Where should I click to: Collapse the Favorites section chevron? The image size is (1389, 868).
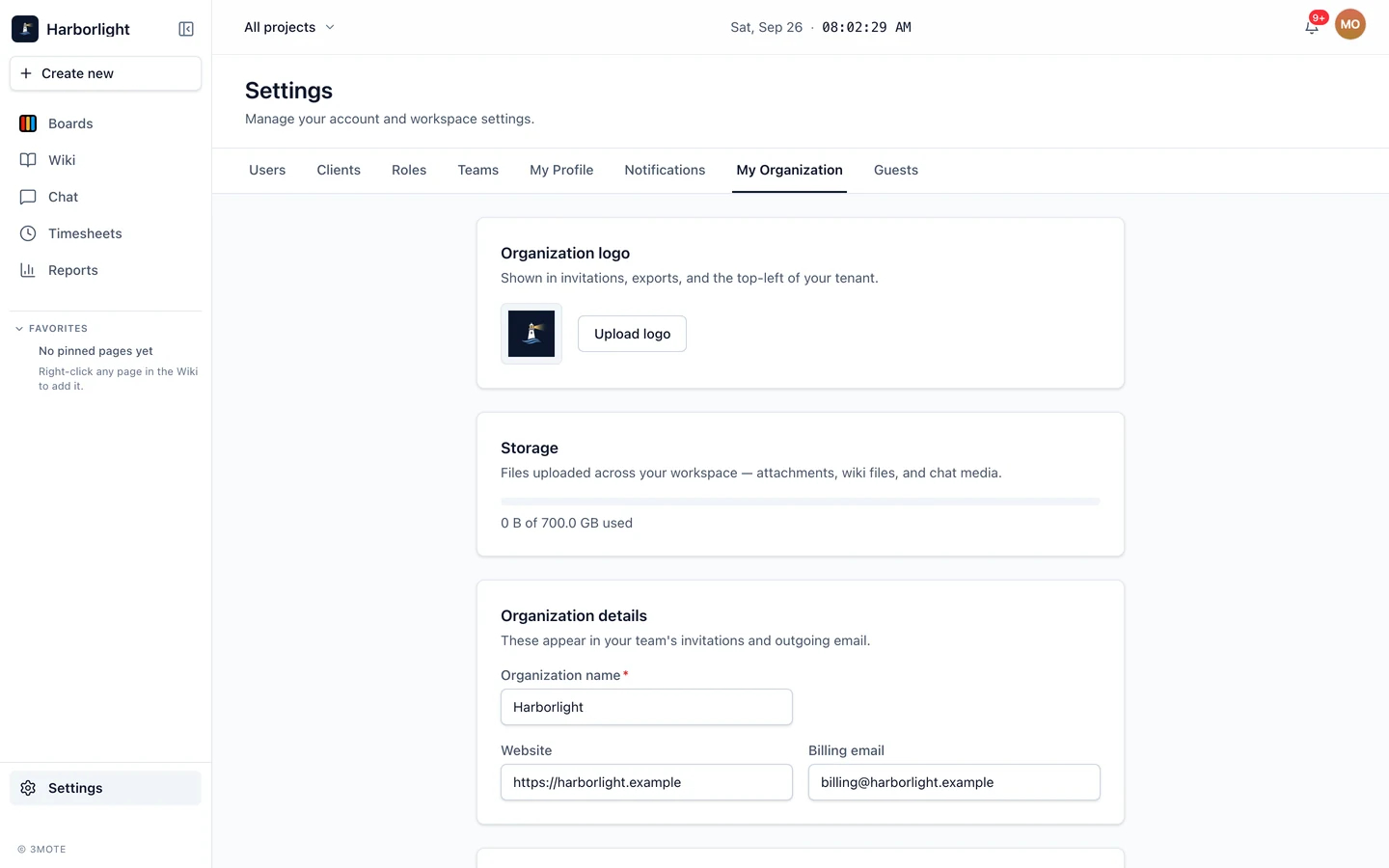(x=19, y=329)
